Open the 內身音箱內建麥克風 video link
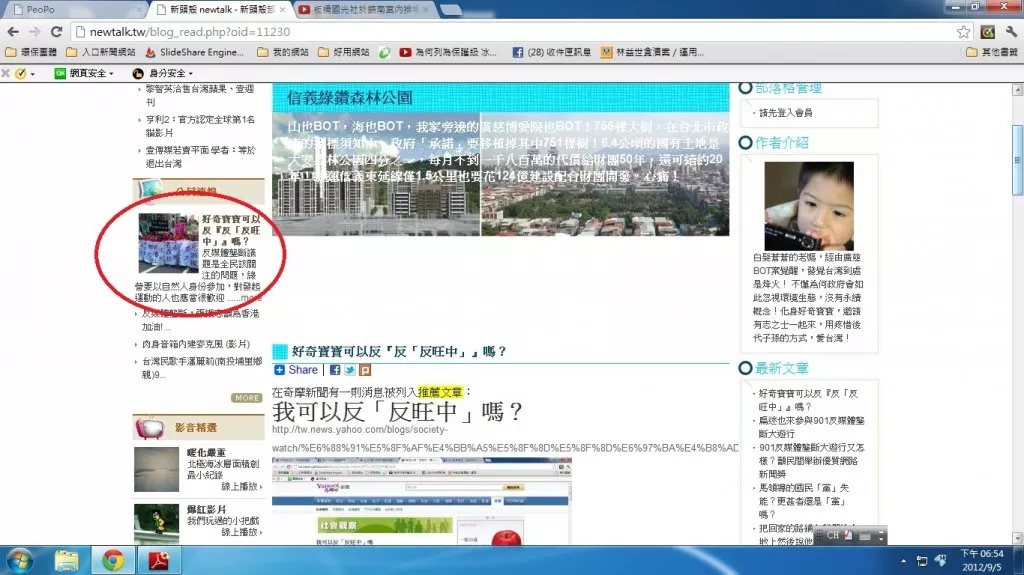1024x575 pixels. (196, 344)
